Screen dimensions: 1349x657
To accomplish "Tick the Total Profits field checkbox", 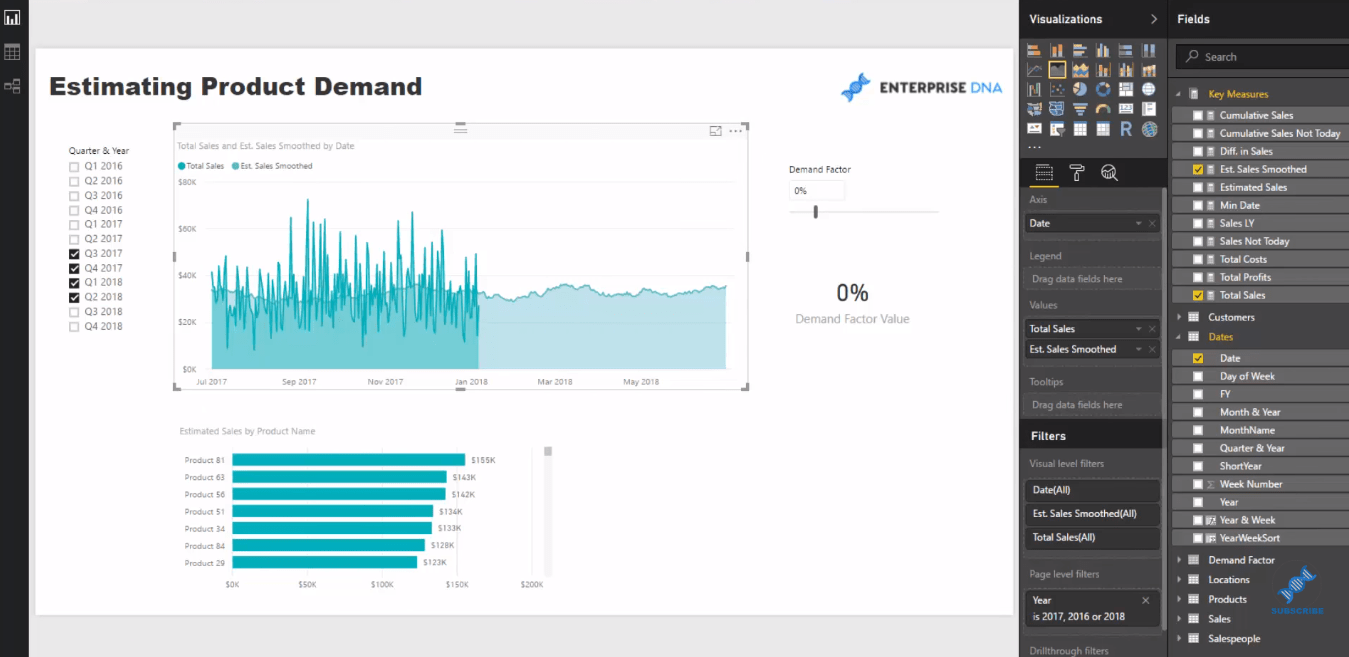I will (x=1198, y=278).
